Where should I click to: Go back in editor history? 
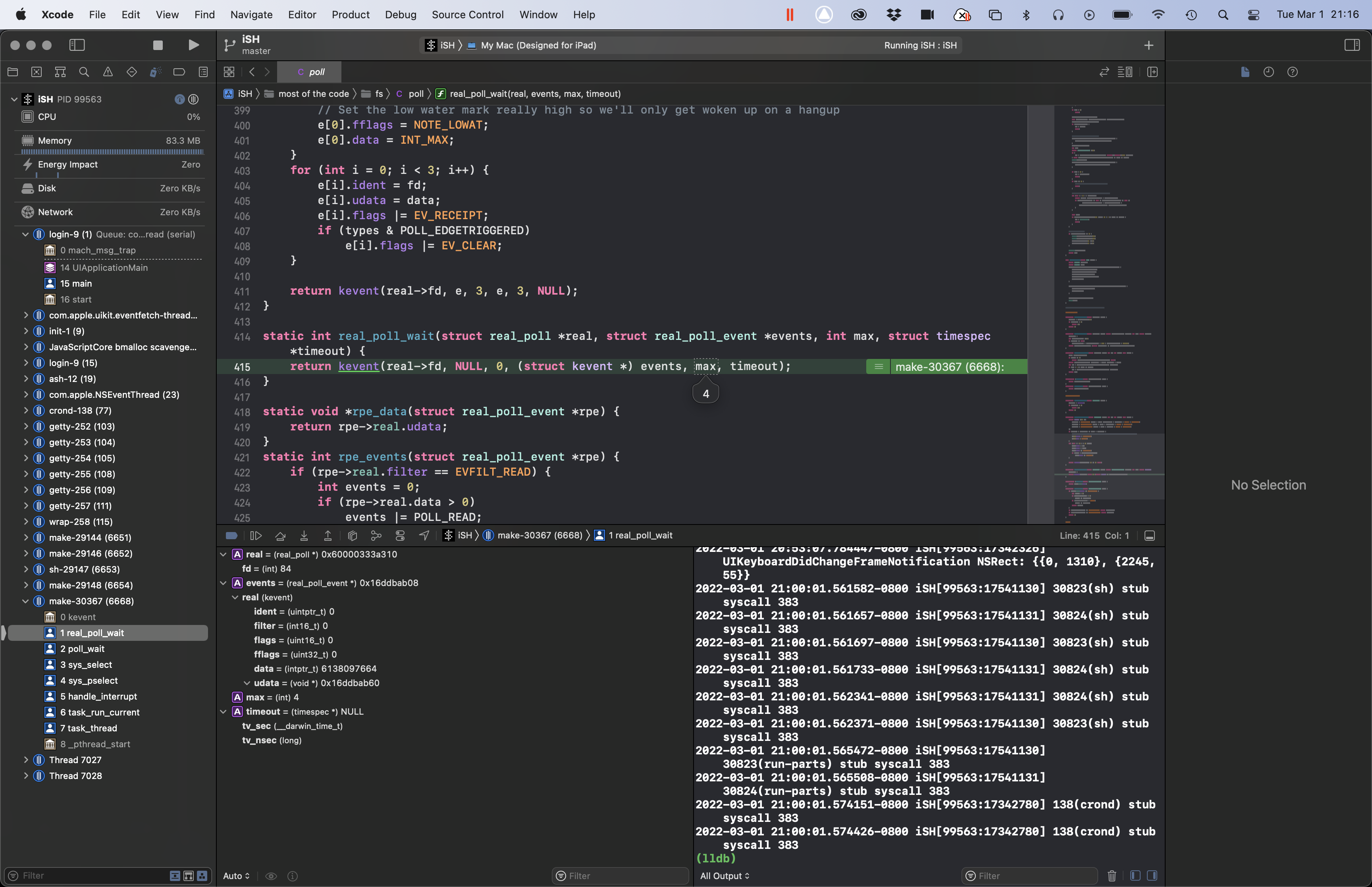[x=252, y=72]
